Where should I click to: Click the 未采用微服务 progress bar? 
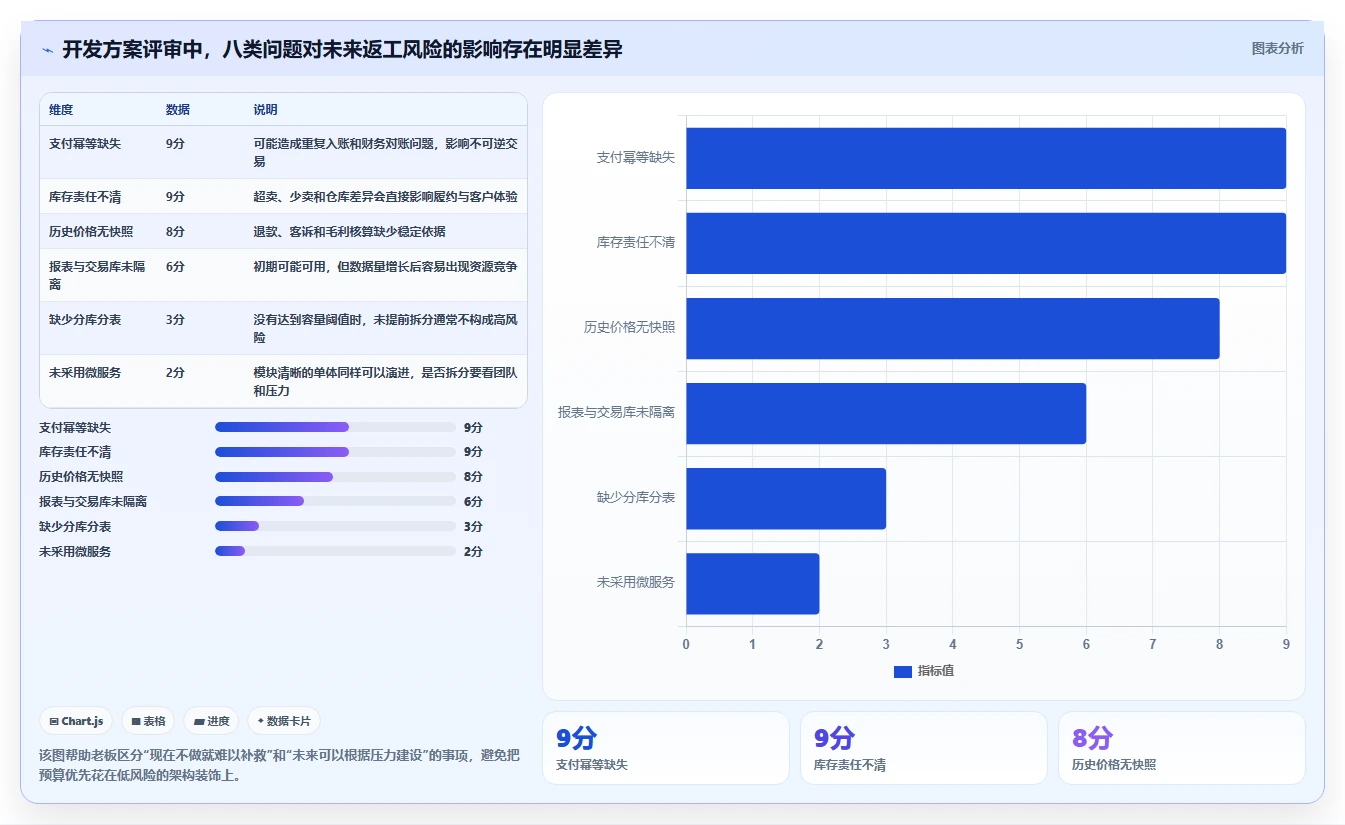[335, 551]
